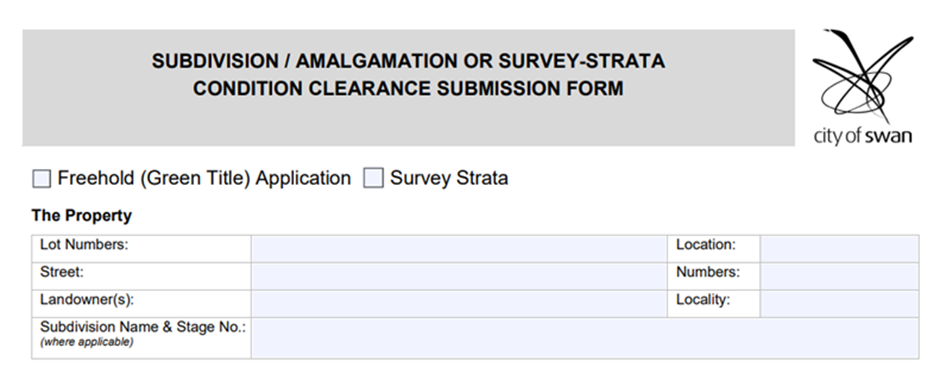Tick the Freehold (Green Title) Application checkbox
Screen dimensions: 940x373
[41, 179]
